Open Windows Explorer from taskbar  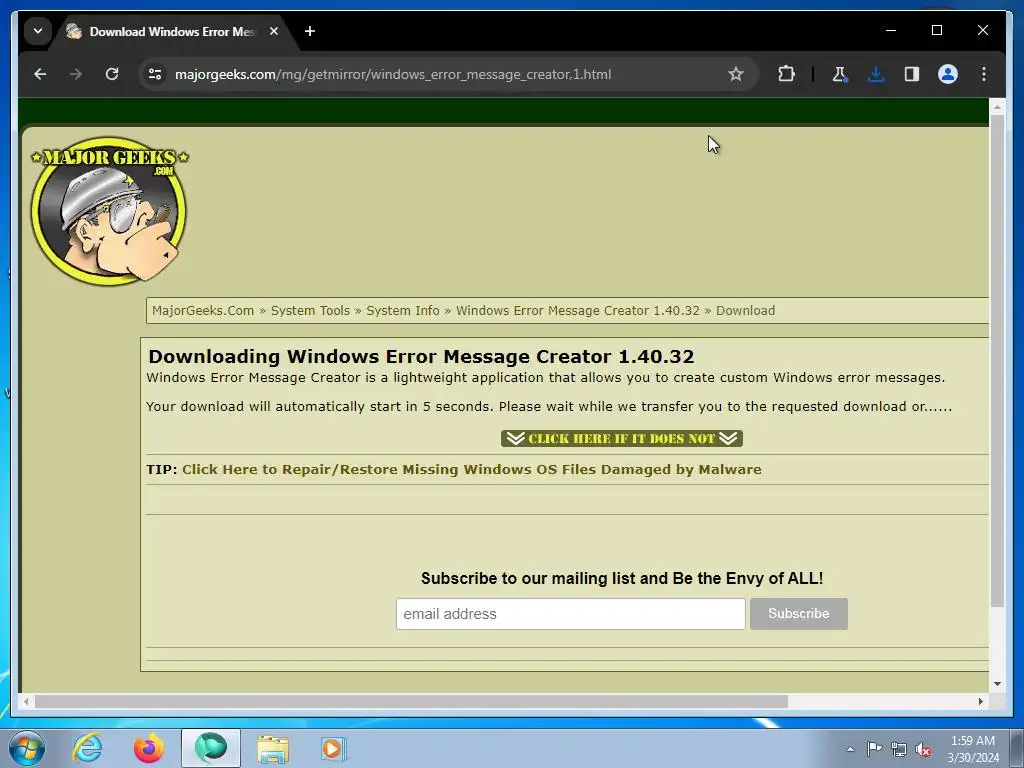point(272,748)
